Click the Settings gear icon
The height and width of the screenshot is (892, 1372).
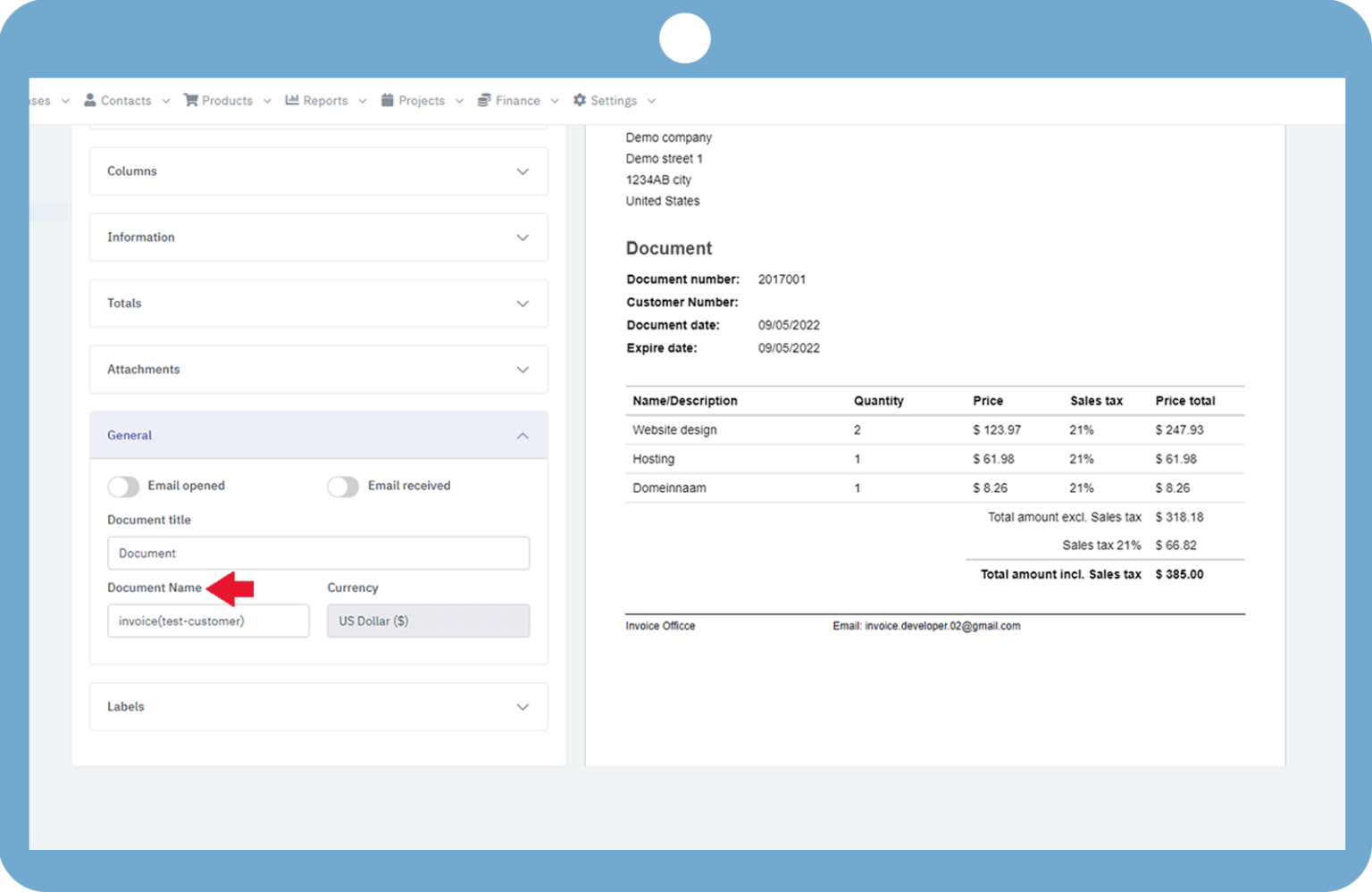tap(580, 100)
